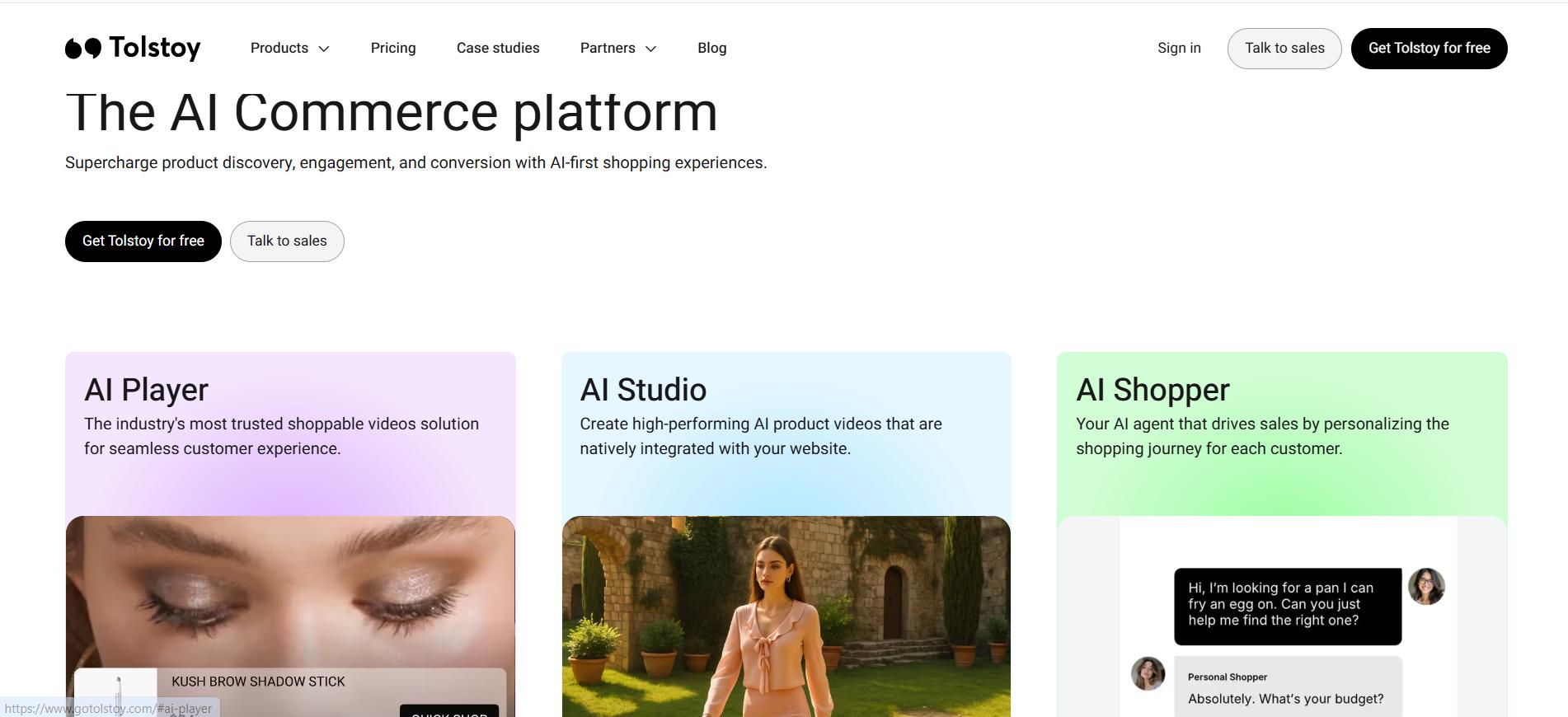The image size is (1568, 717).
Task: Click AI Studio description about product videos
Action: [x=761, y=436]
